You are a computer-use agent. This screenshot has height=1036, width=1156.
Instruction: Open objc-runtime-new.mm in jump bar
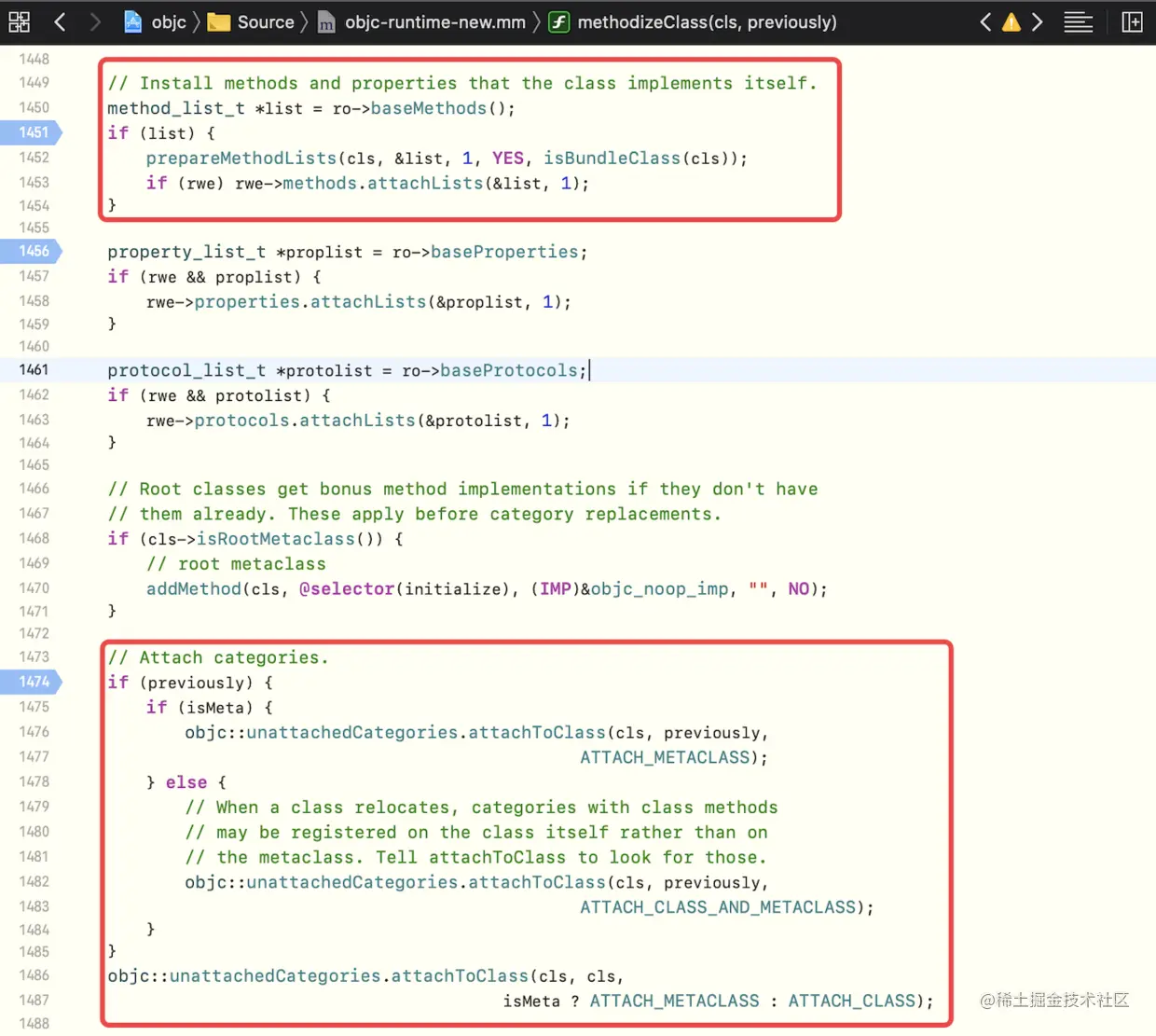(x=421, y=21)
